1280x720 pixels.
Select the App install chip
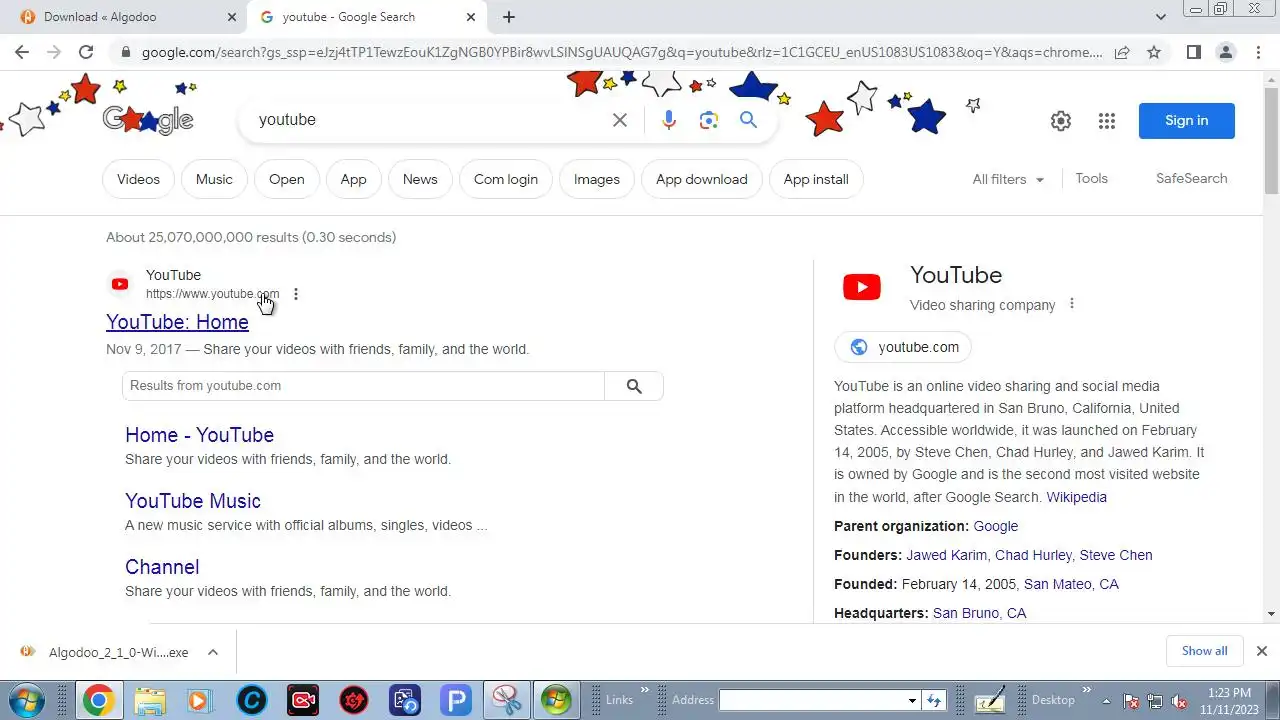click(816, 179)
